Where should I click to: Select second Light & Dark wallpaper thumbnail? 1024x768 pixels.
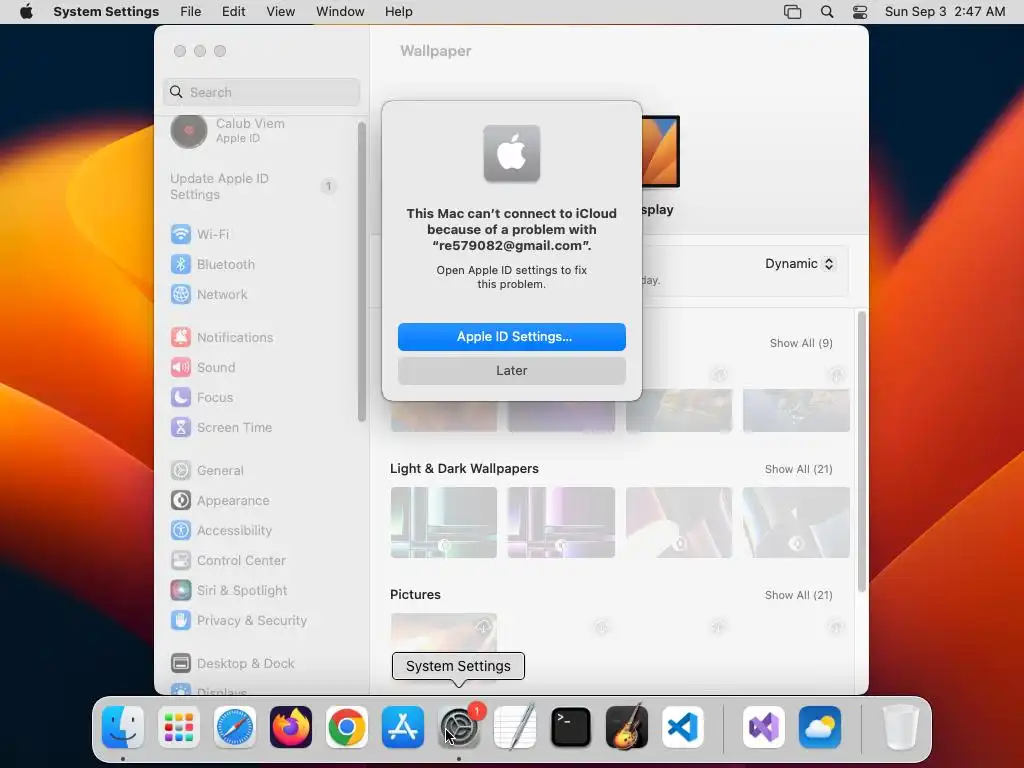click(x=561, y=522)
